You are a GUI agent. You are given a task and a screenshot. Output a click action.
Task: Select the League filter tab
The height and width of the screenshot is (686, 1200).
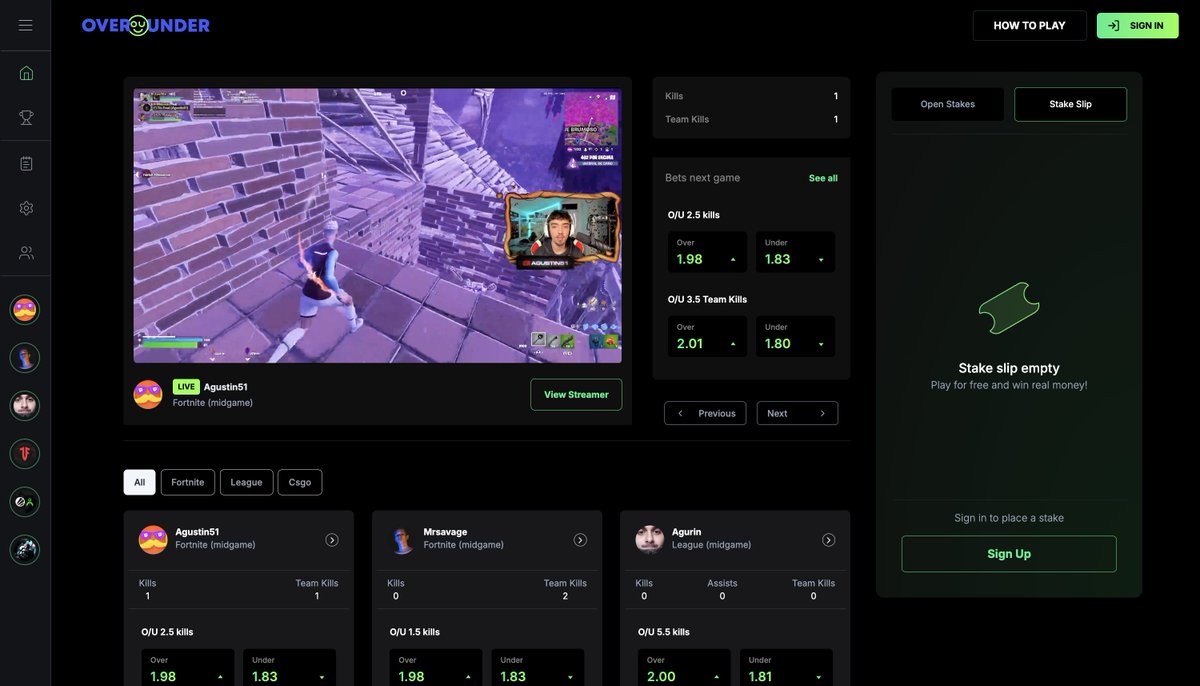[x=246, y=482]
